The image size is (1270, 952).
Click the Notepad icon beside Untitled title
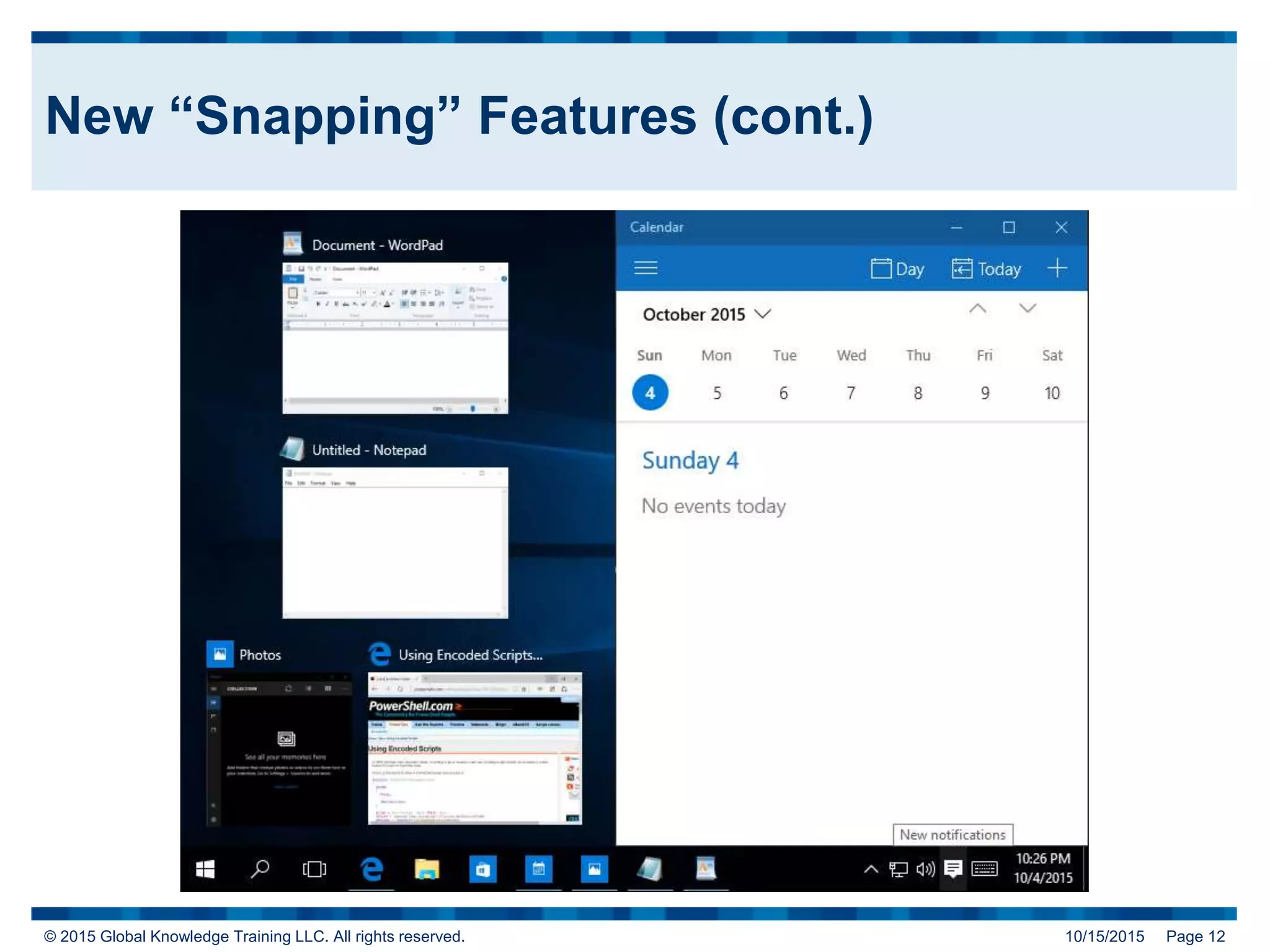click(293, 449)
